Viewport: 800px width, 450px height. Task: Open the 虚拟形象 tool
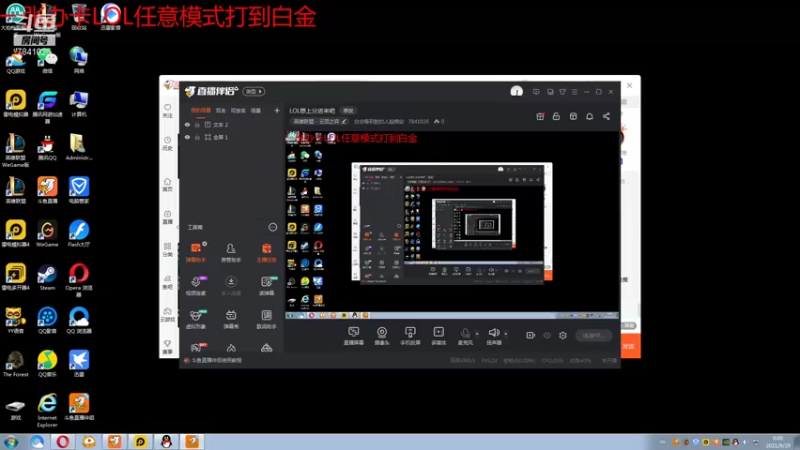[x=195, y=319]
